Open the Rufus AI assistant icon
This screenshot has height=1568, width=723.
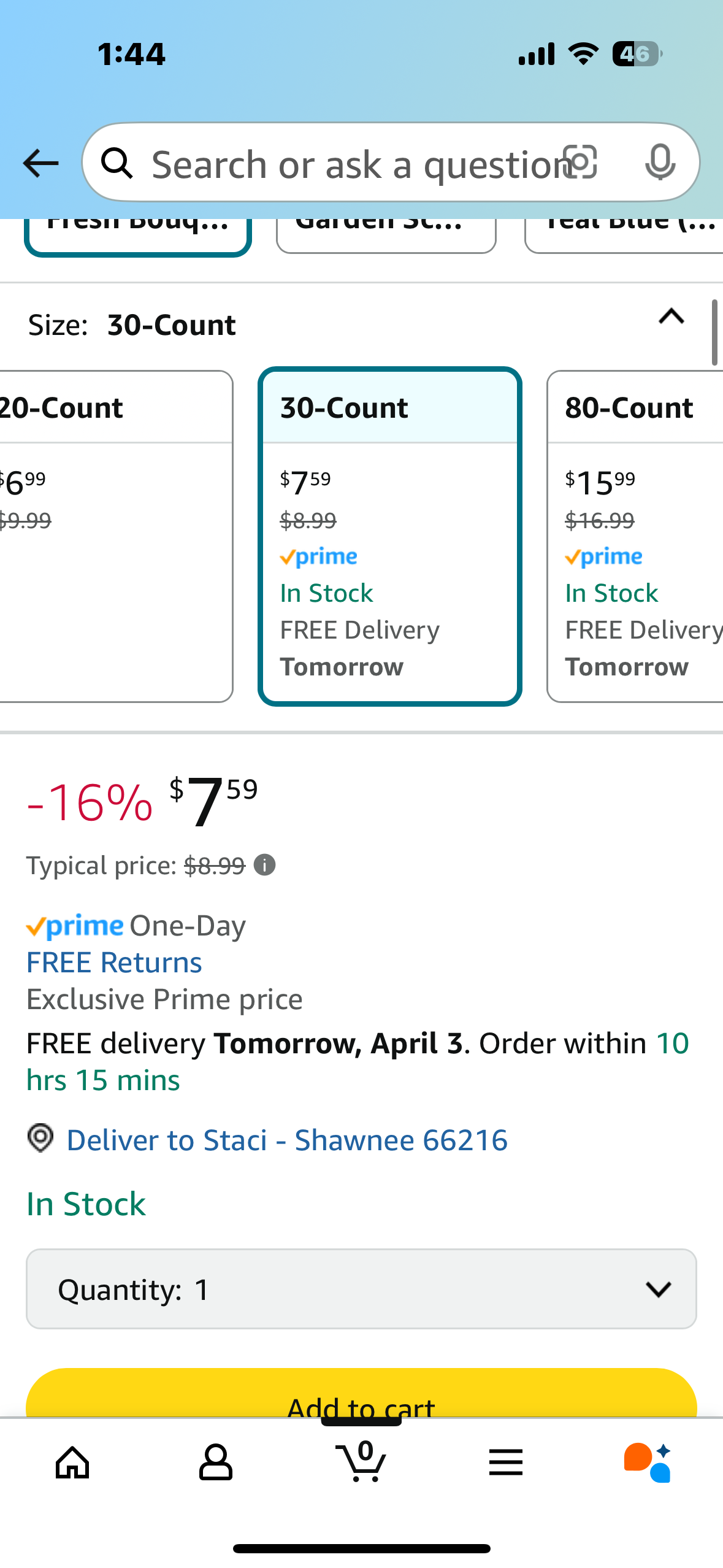click(x=648, y=1462)
